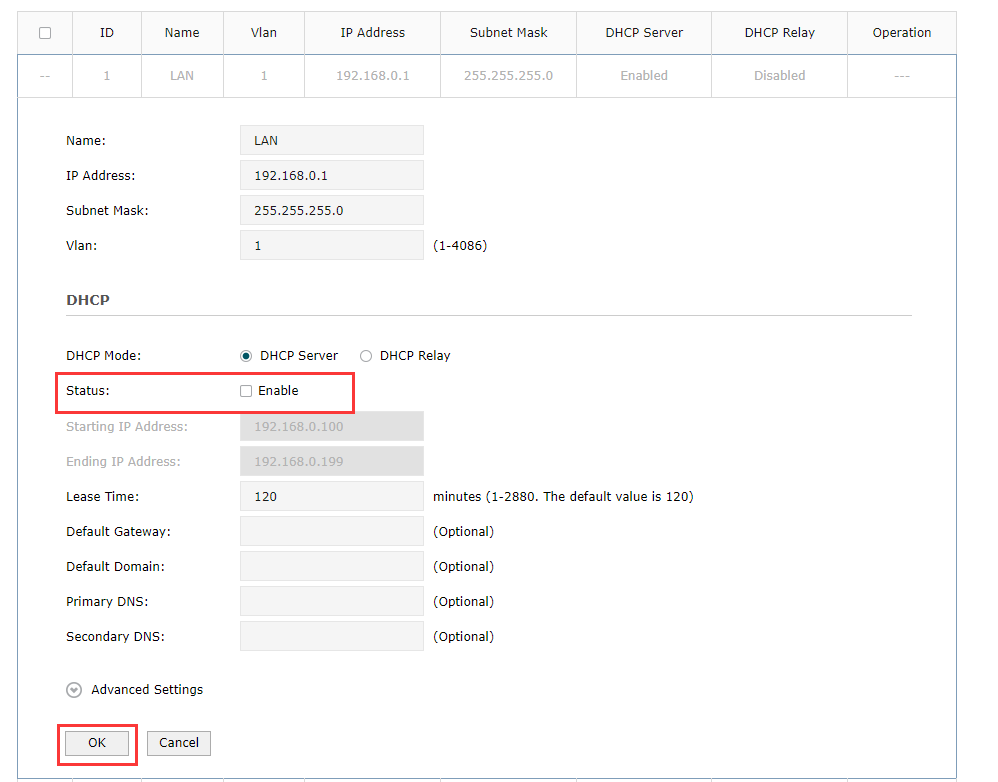Edit the Lease Time field showing 120

coord(332,496)
